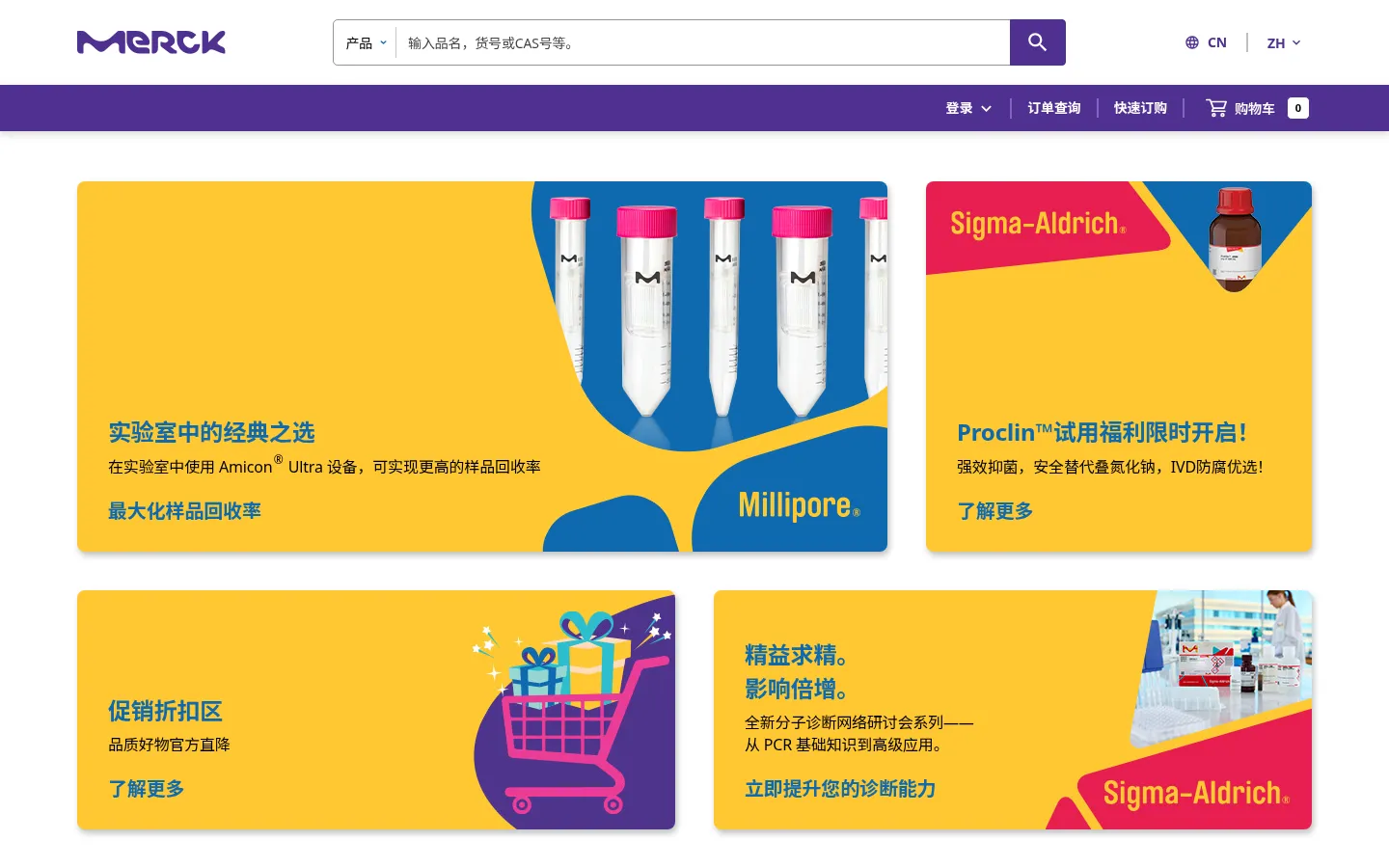This screenshot has width=1389, height=868.
Task: Click the 促销折扣区 heading
Action: tap(165, 711)
